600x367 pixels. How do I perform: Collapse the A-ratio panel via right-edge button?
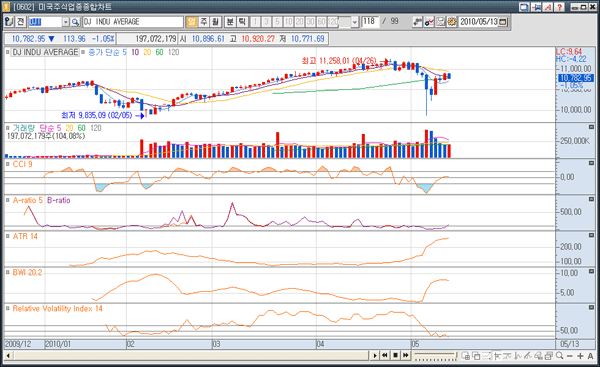click(591, 199)
